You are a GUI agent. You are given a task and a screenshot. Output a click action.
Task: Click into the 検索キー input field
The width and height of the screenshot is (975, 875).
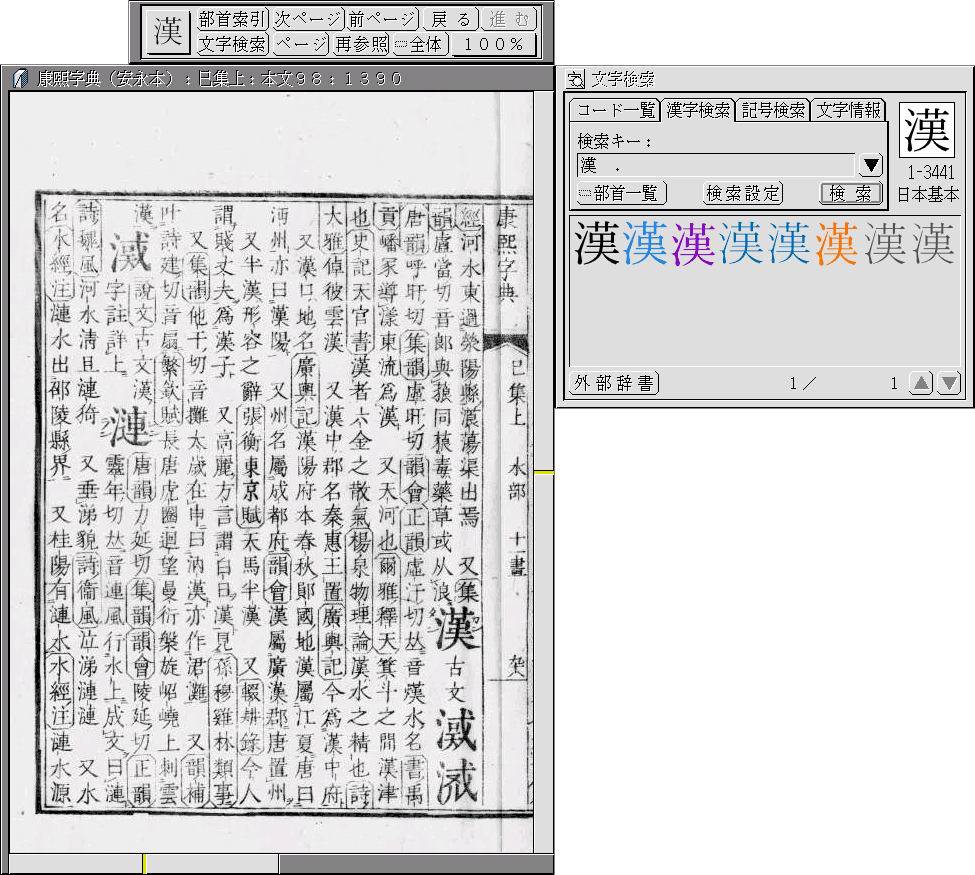[x=715, y=165]
